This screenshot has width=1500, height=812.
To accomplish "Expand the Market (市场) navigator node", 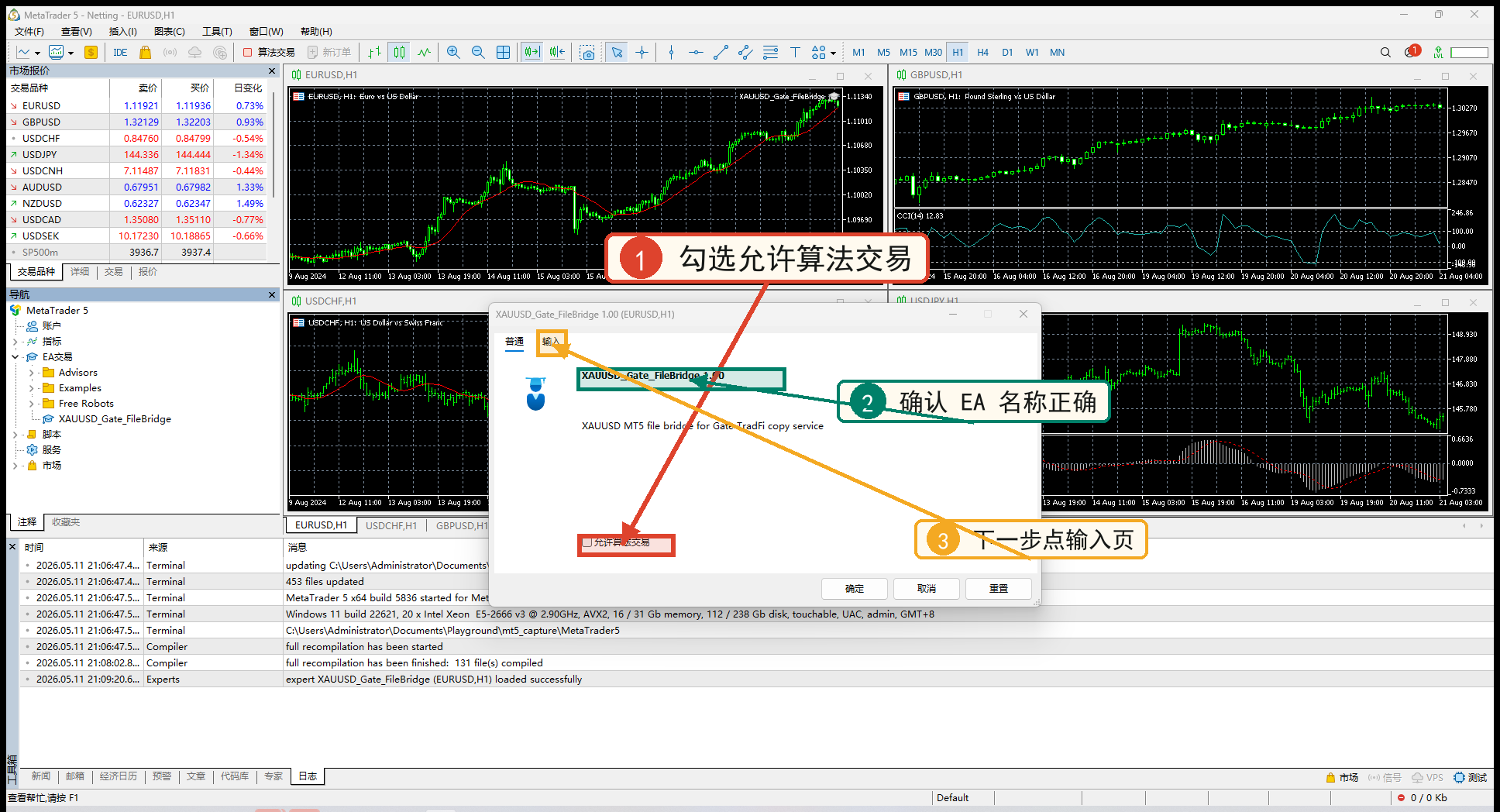I will (15, 466).
